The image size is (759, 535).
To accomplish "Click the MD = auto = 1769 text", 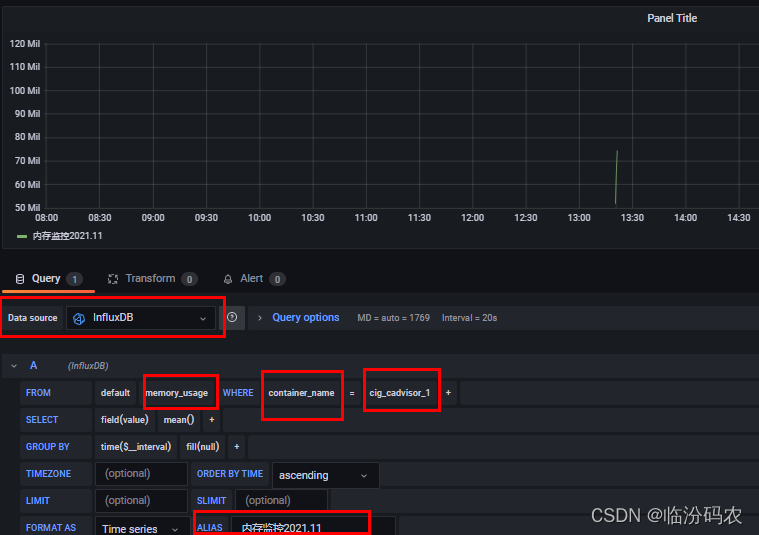I will pyautogui.click(x=393, y=318).
